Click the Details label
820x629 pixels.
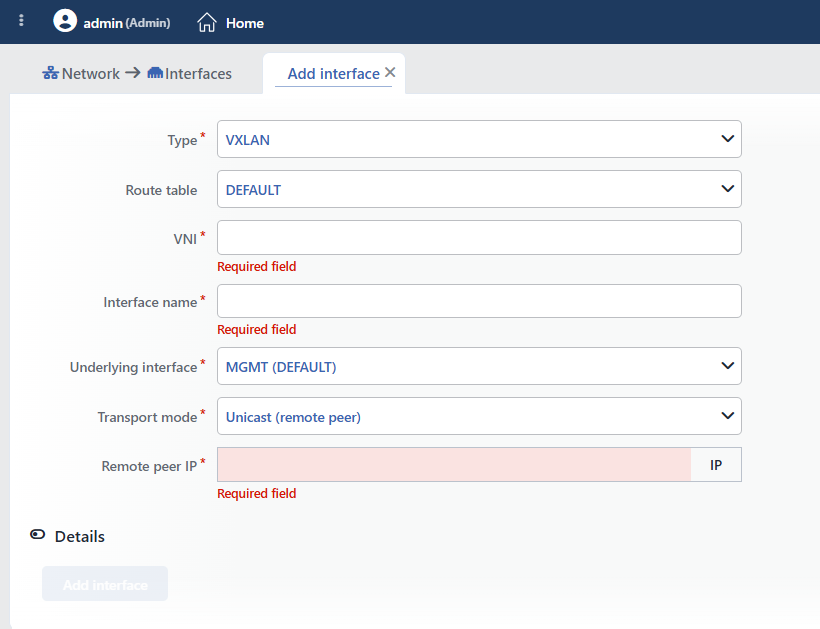[79, 536]
